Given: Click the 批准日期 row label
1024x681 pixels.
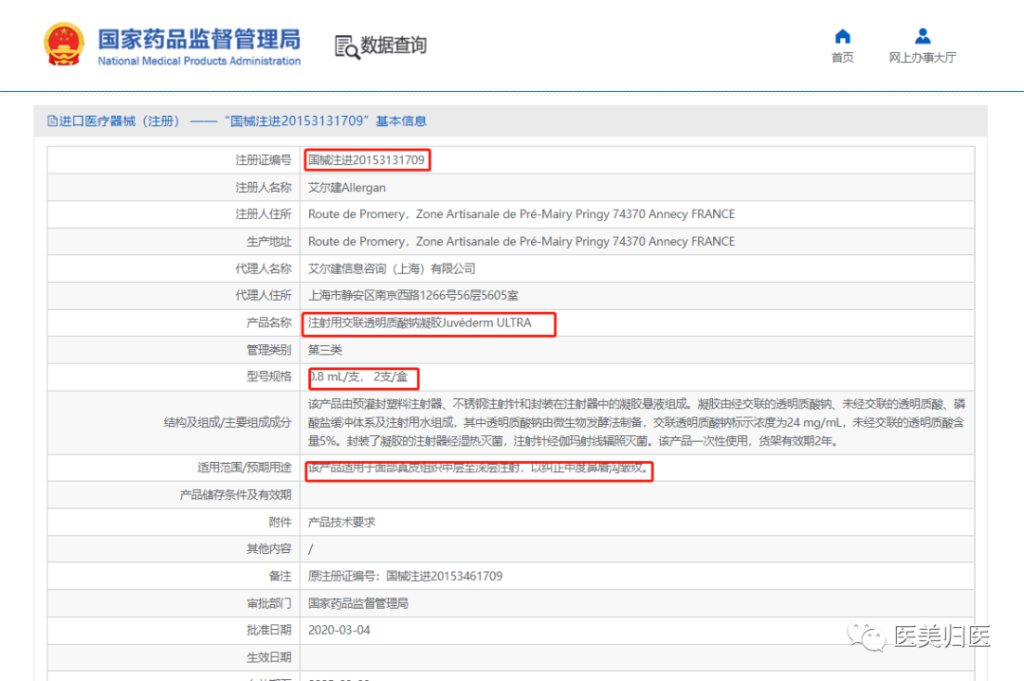Looking at the screenshot, I should (x=268, y=630).
